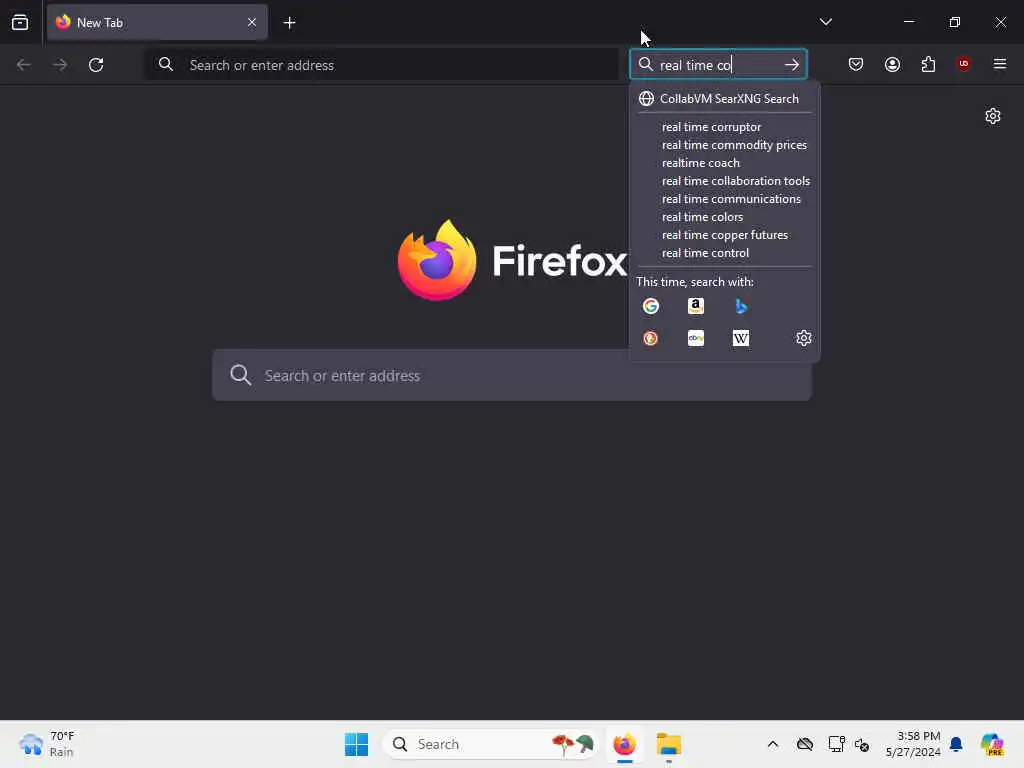Open Copilot preview icon in taskbar
1024x768 pixels.
pyautogui.click(x=992, y=744)
